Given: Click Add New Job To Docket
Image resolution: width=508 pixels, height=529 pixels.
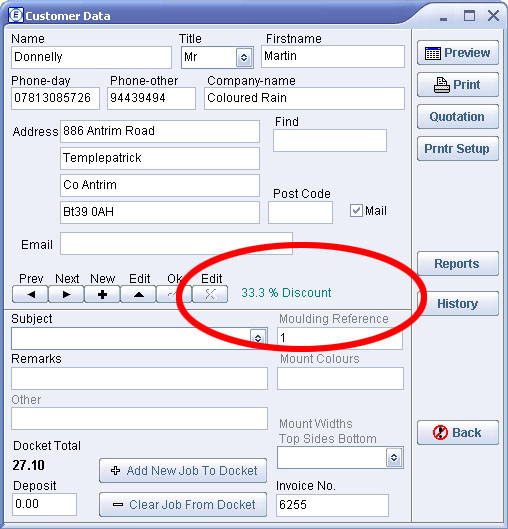Looking at the screenshot, I should pyautogui.click(x=183, y=470).
